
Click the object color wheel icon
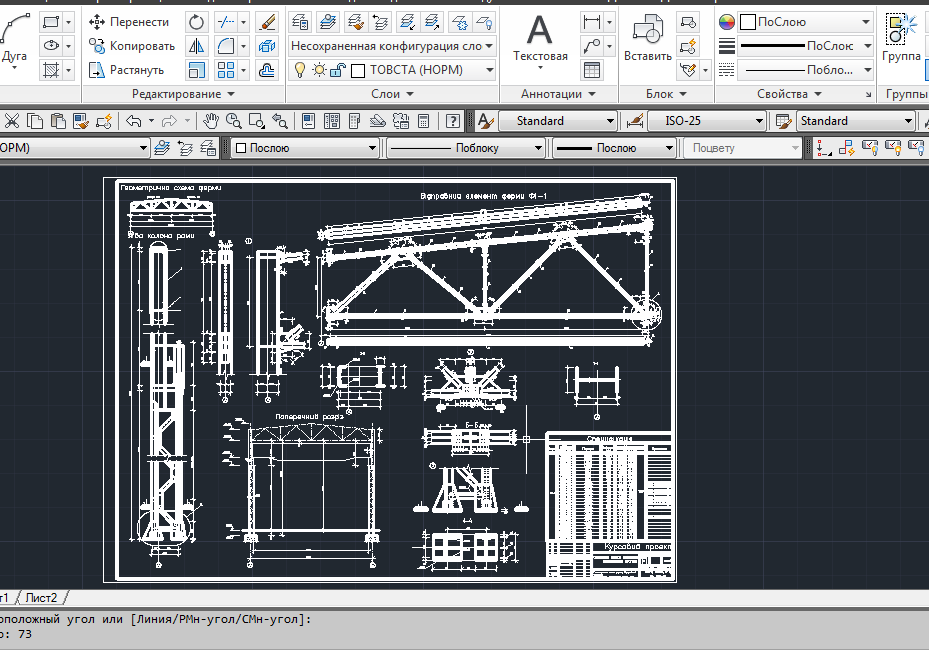(x=727, y=23)
